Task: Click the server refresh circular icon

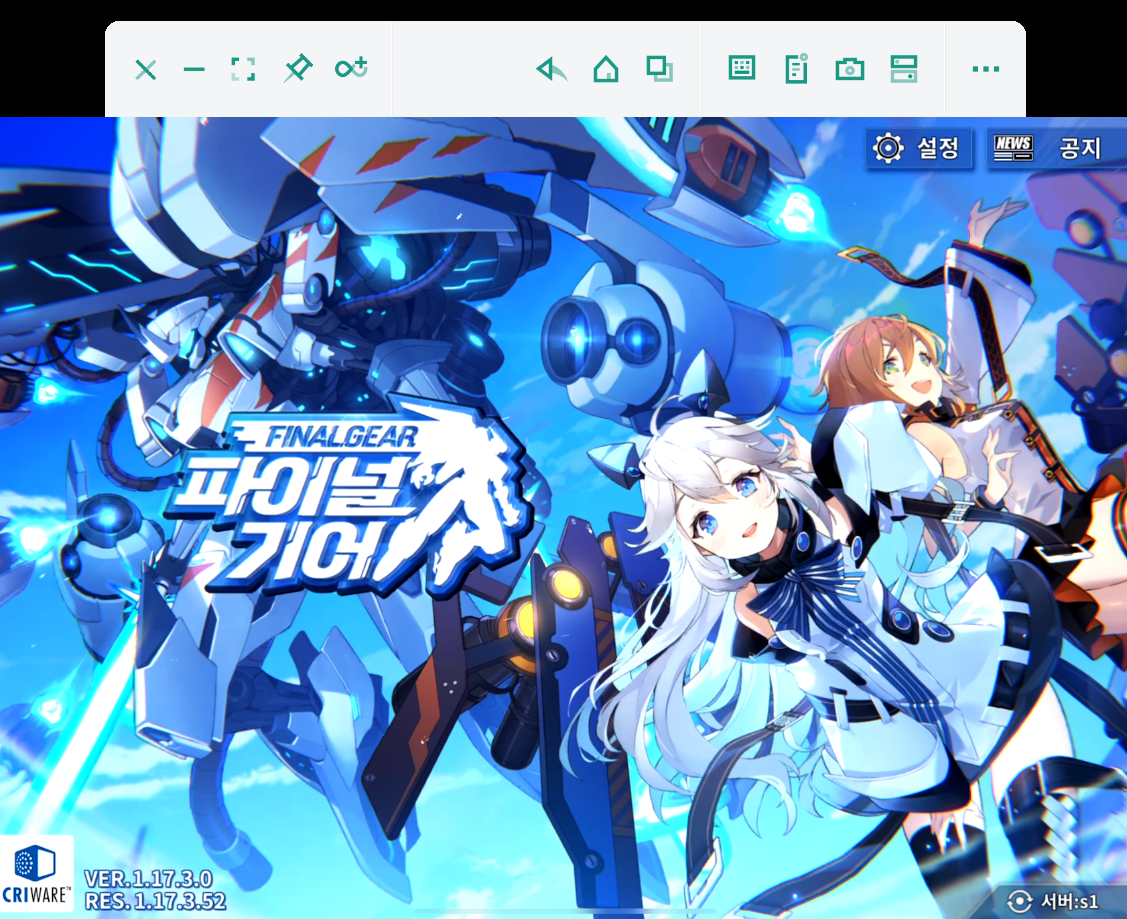Action: point(1019,901)
